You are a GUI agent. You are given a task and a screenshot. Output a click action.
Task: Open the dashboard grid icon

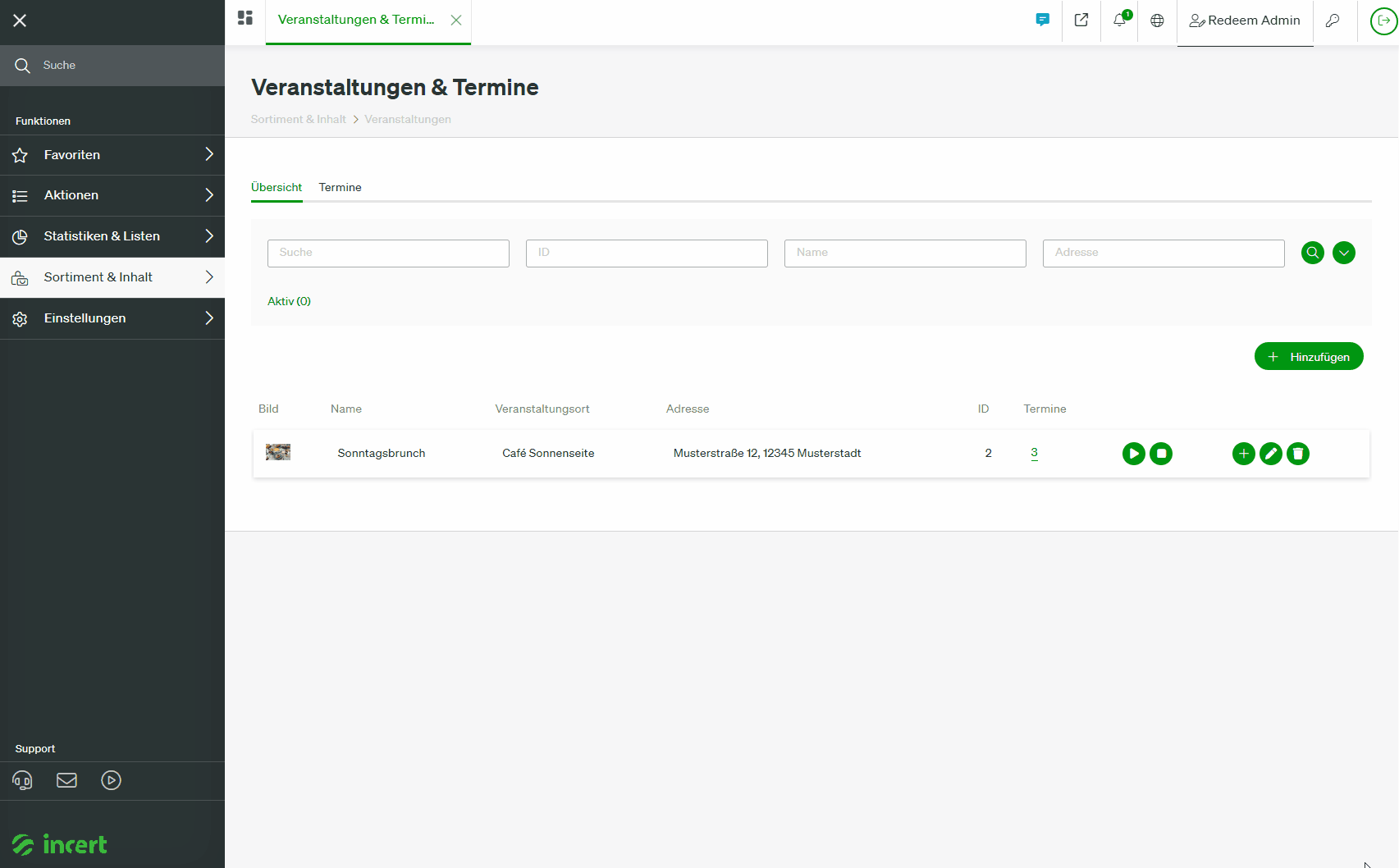click(x=245, y=18)
